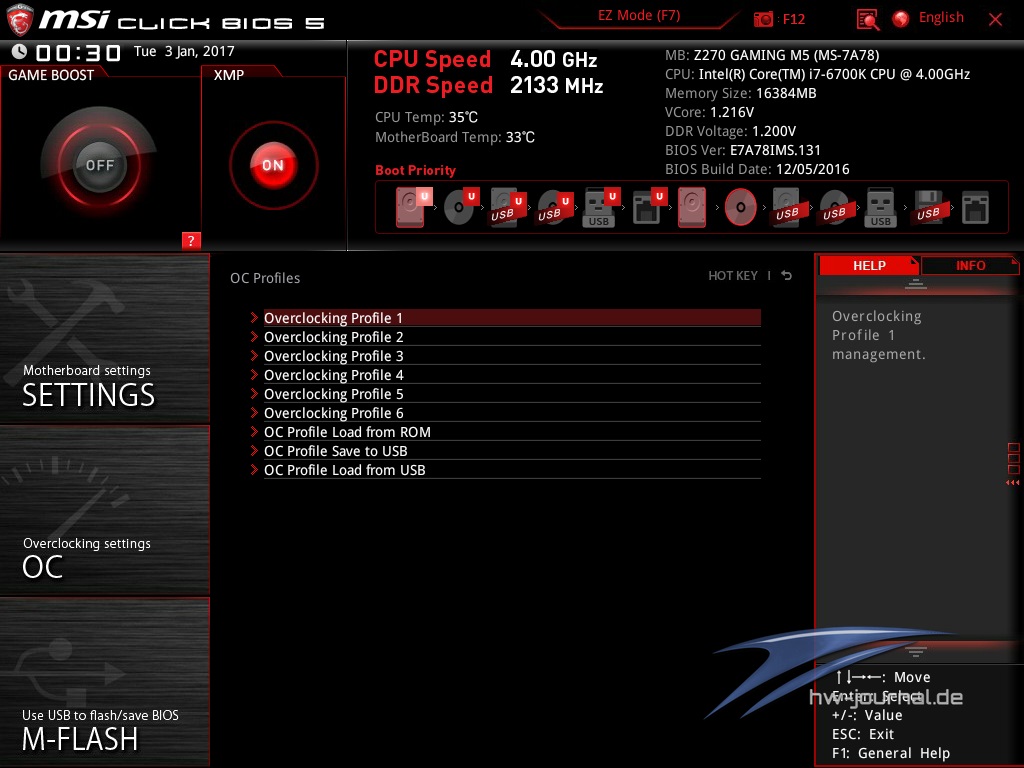Open the SETTINGS motherboard settings section
This screenshot has width=1024, height=768.
pyautogui.click(x=104, y=338)
